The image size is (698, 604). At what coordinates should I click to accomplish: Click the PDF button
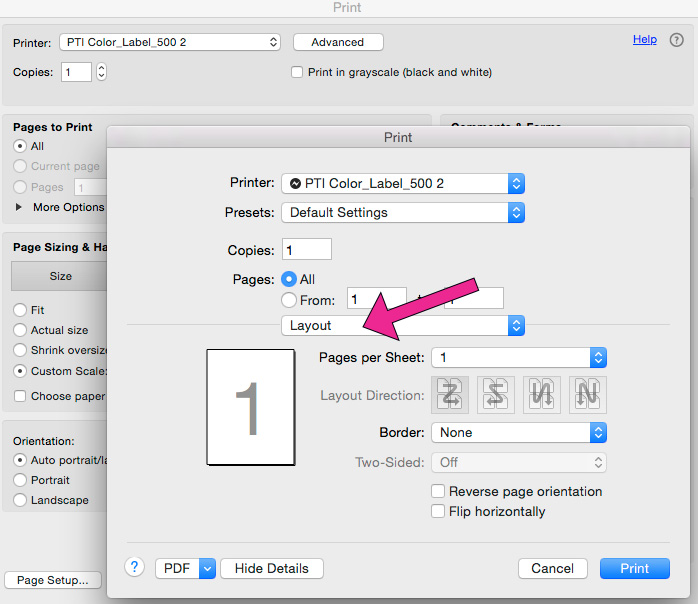tap(177, 568)
